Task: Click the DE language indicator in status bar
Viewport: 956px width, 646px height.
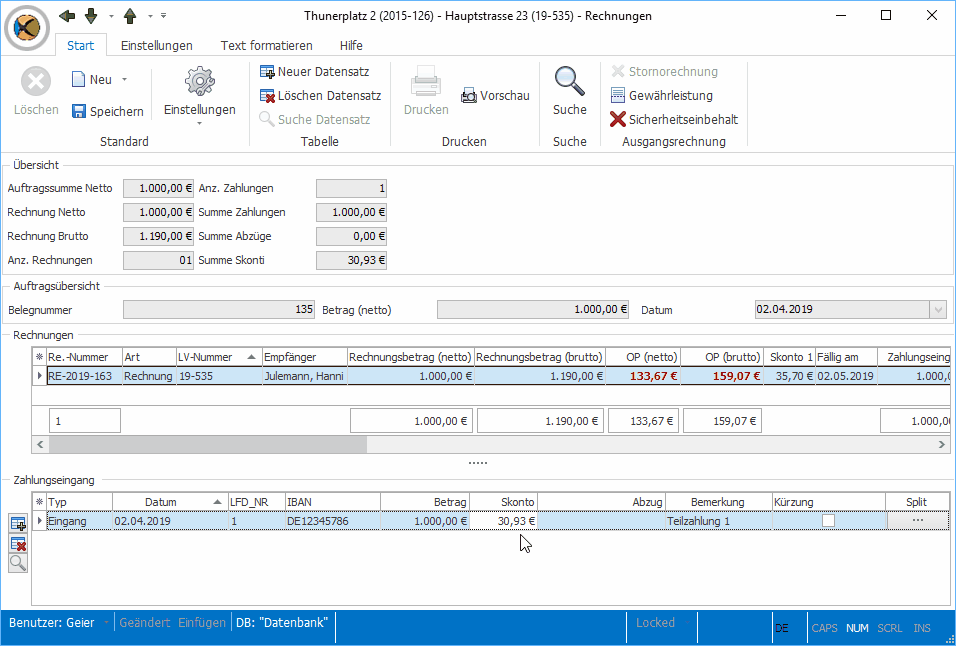Action: [782, 628]
